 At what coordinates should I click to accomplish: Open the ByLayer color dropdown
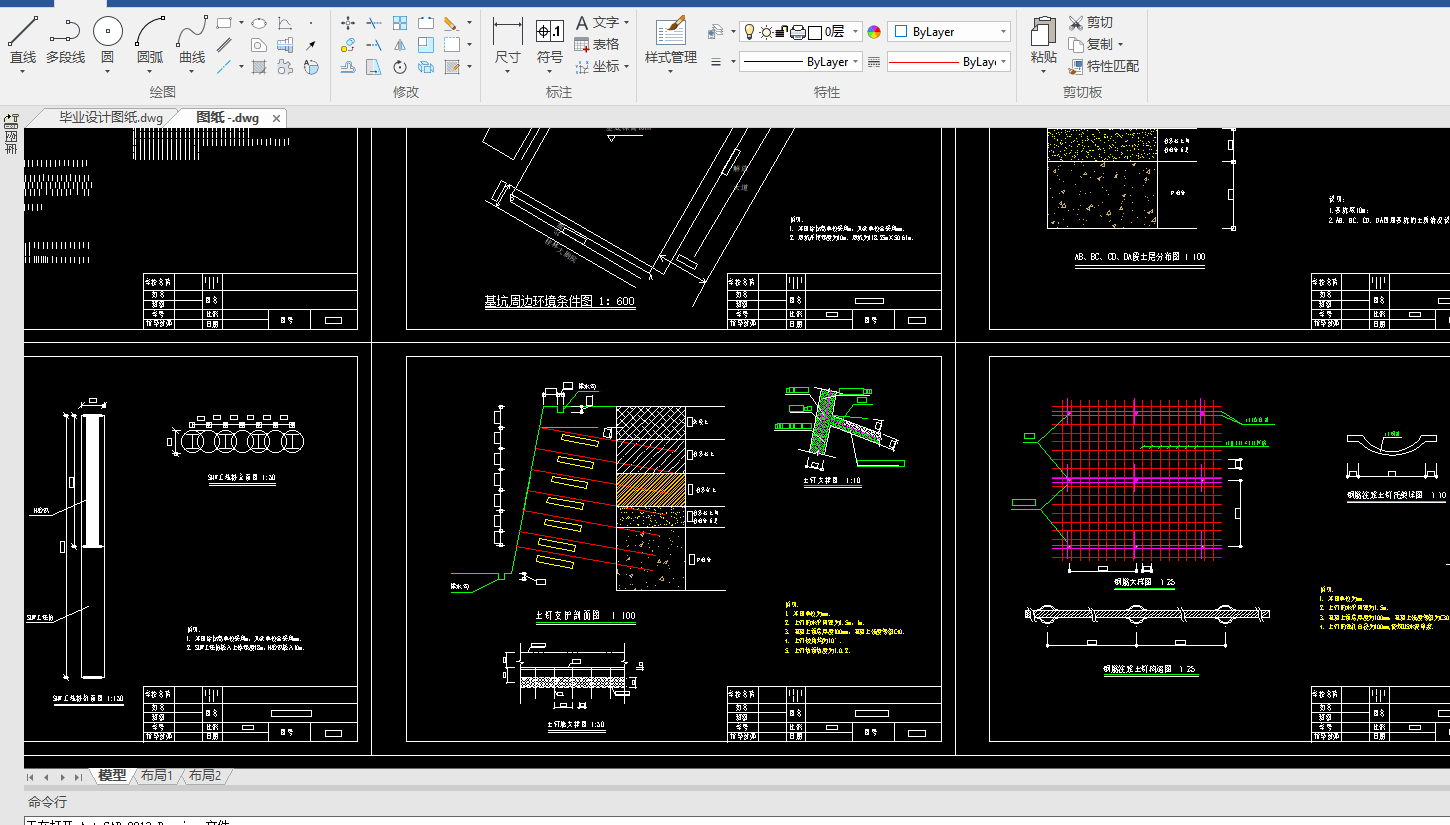[948, 32]
